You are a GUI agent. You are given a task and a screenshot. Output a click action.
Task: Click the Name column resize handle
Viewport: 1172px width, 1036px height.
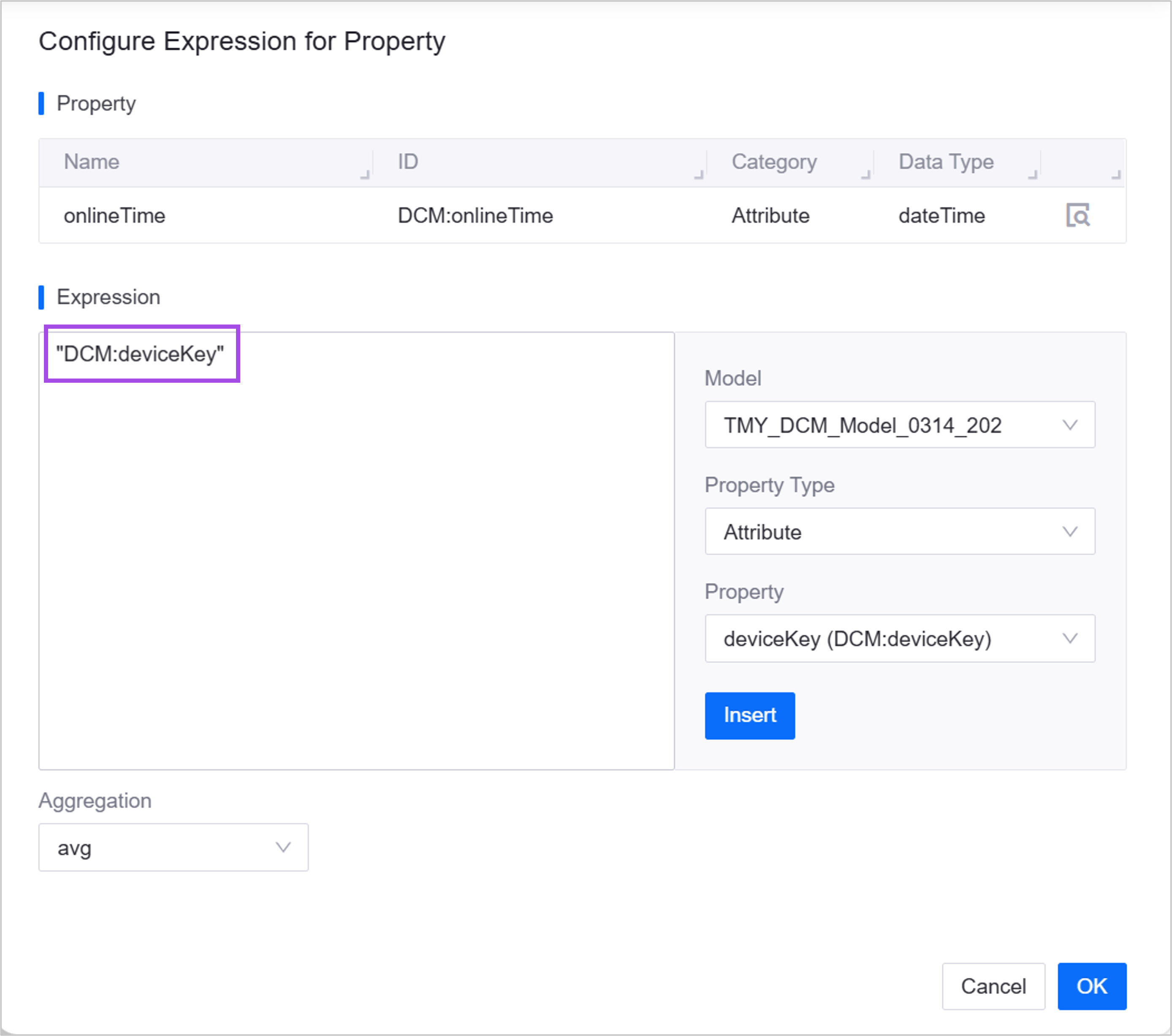coord(365,175)
